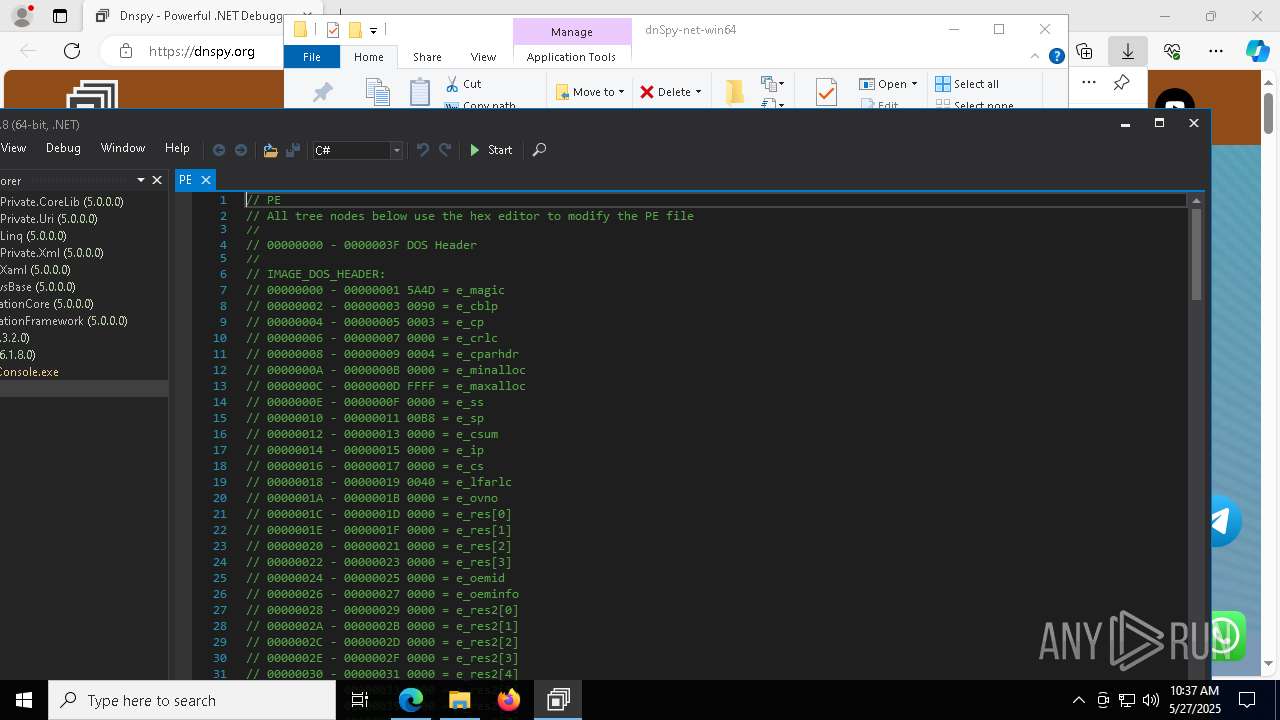Open Edge Settings and more menu
This screenshot has width=1280, height=720.
(1216, 51)
